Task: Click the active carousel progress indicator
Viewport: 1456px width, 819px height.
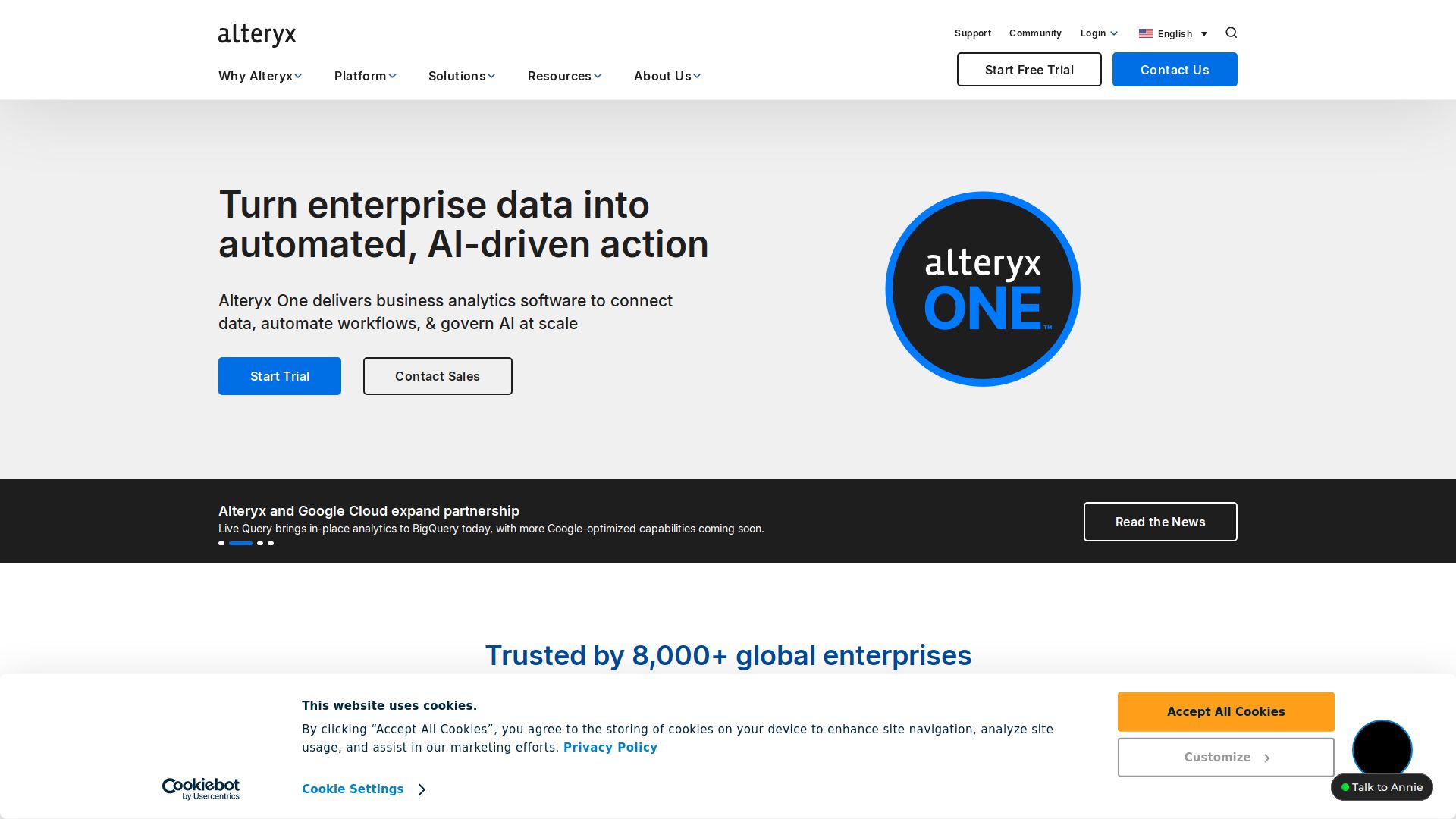Action: 240,543
